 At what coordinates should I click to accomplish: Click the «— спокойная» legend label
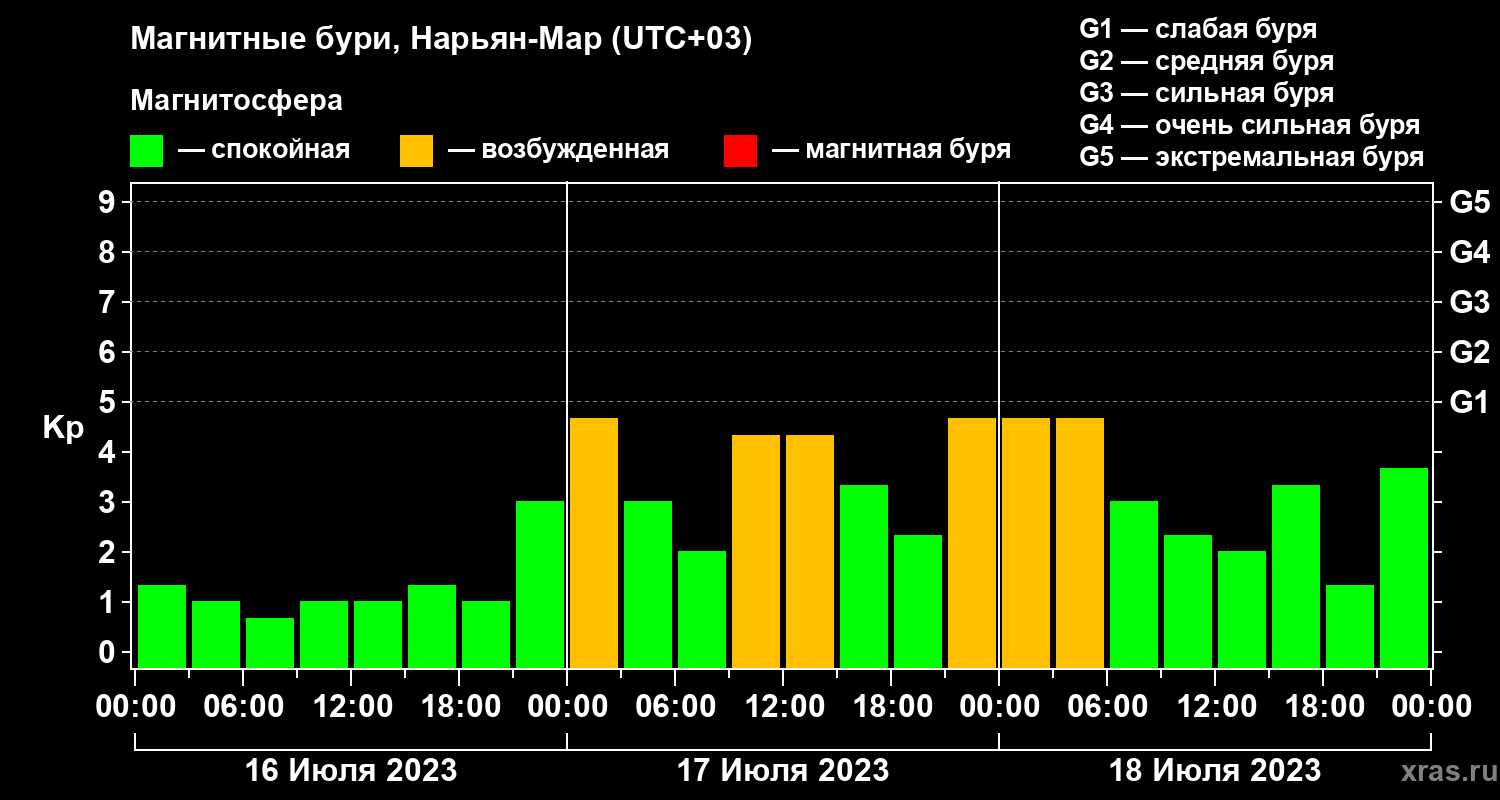(x=264, y=150)
